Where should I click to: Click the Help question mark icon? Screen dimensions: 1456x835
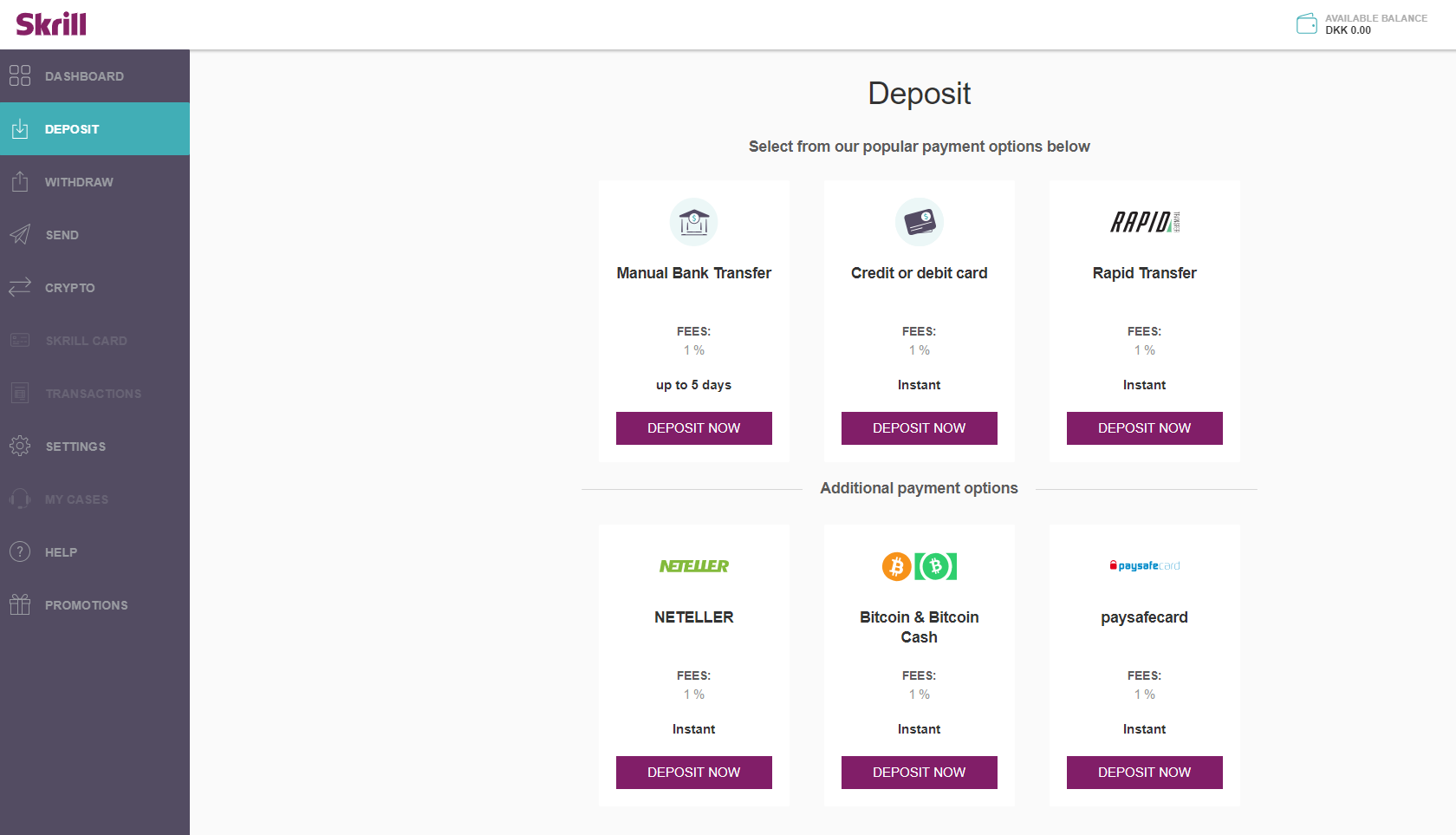pyautogui.click(x=20, y=551)
